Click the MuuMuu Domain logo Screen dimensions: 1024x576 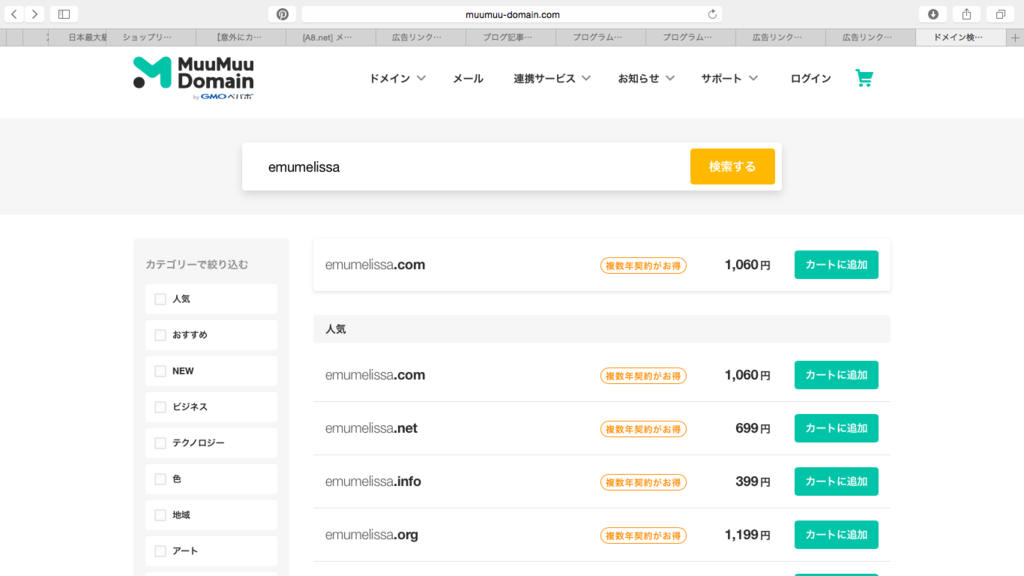[x=193, y=78]
